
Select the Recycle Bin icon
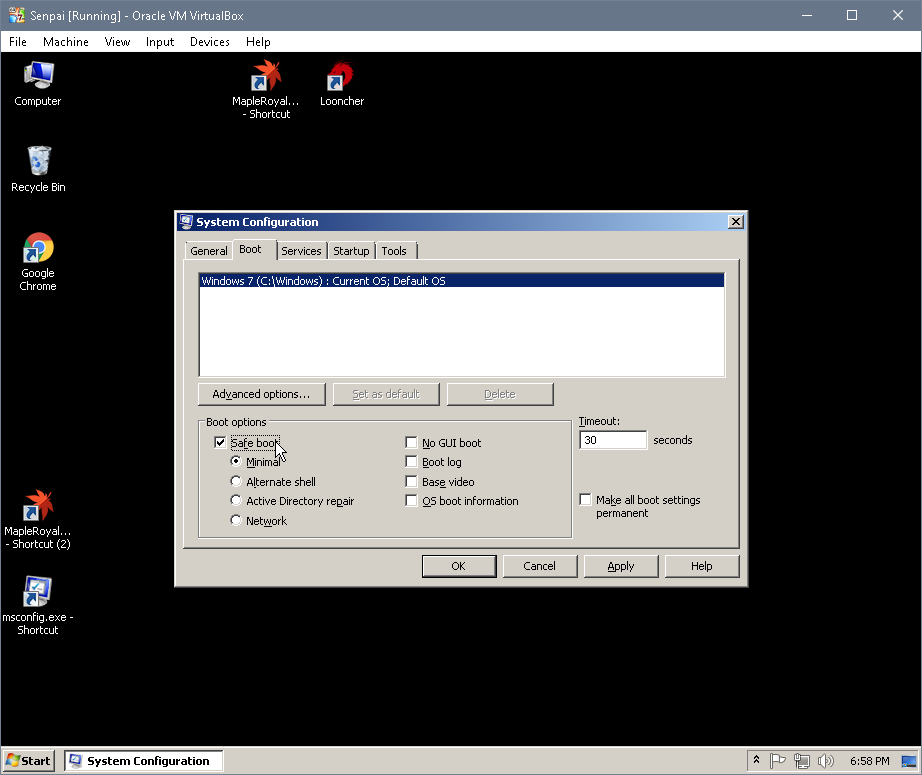[x=38, y=169]
